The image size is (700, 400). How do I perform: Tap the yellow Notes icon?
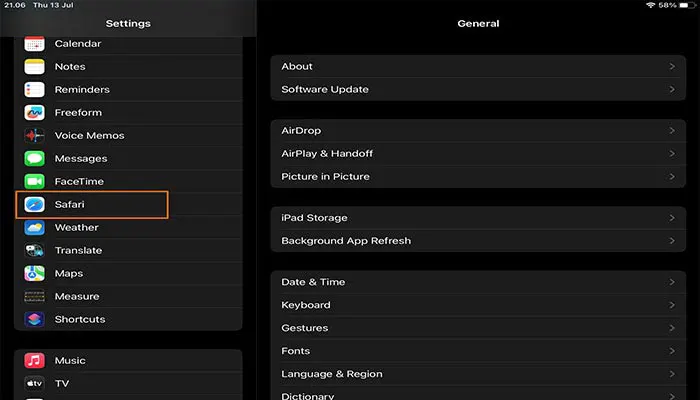click(x=35, y=67)
